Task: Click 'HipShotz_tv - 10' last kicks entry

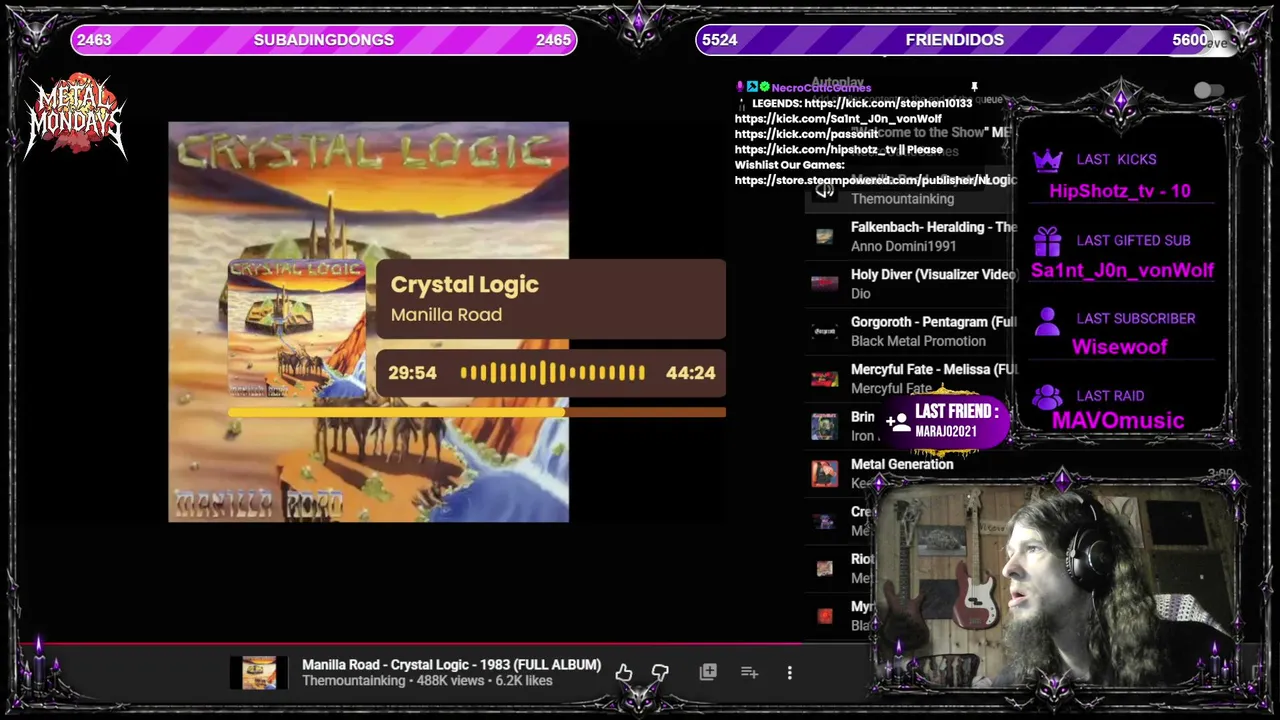Action: click(1119, 191)
